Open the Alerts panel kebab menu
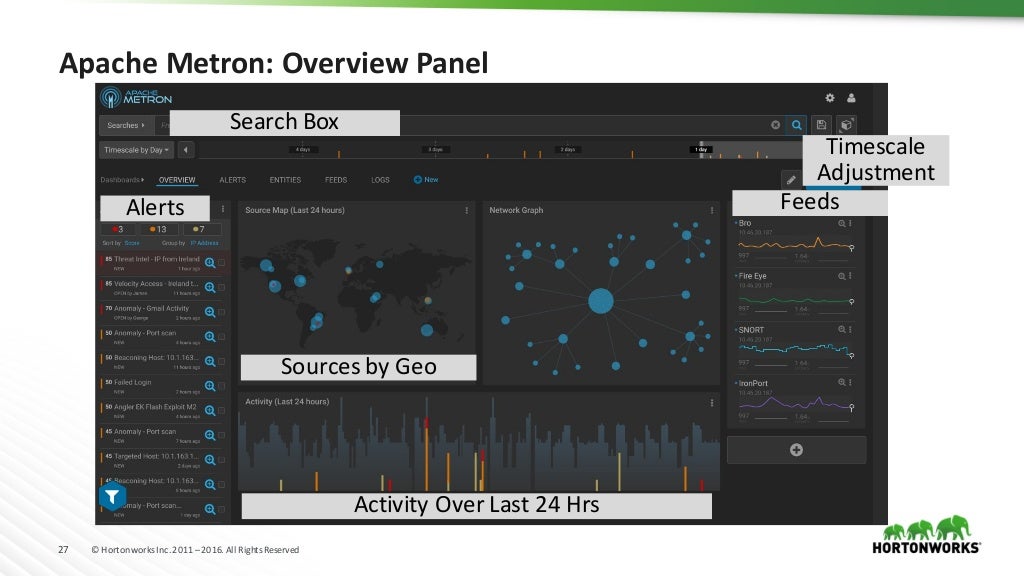Image resolution: width=1024 pixels, height=576 pixels. [223, 209]
